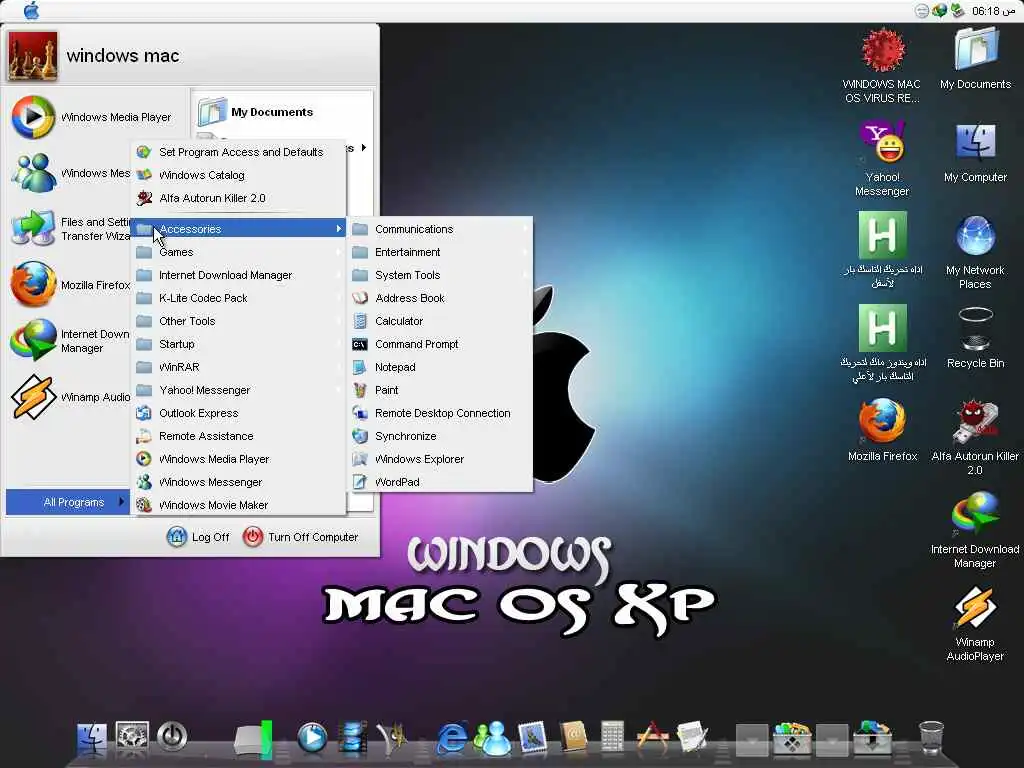Launch Internet Explorer from the dock
Image resolution: width=1024 pixels, height=768 pixels.
pyautogui.click(x=452, y=738)
